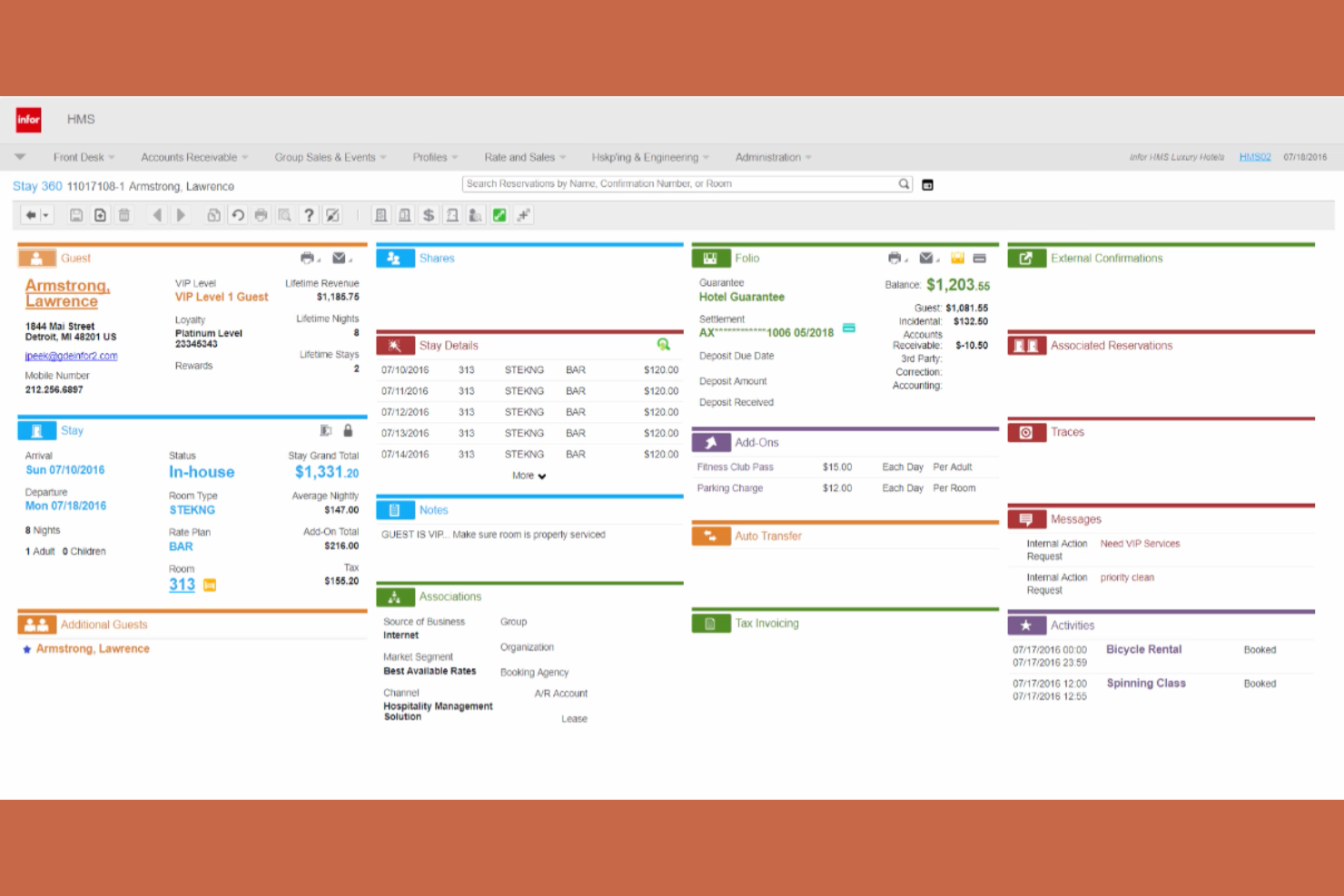1344x896 pixels.
Task: Undo the last change
Action: (237, 215)
